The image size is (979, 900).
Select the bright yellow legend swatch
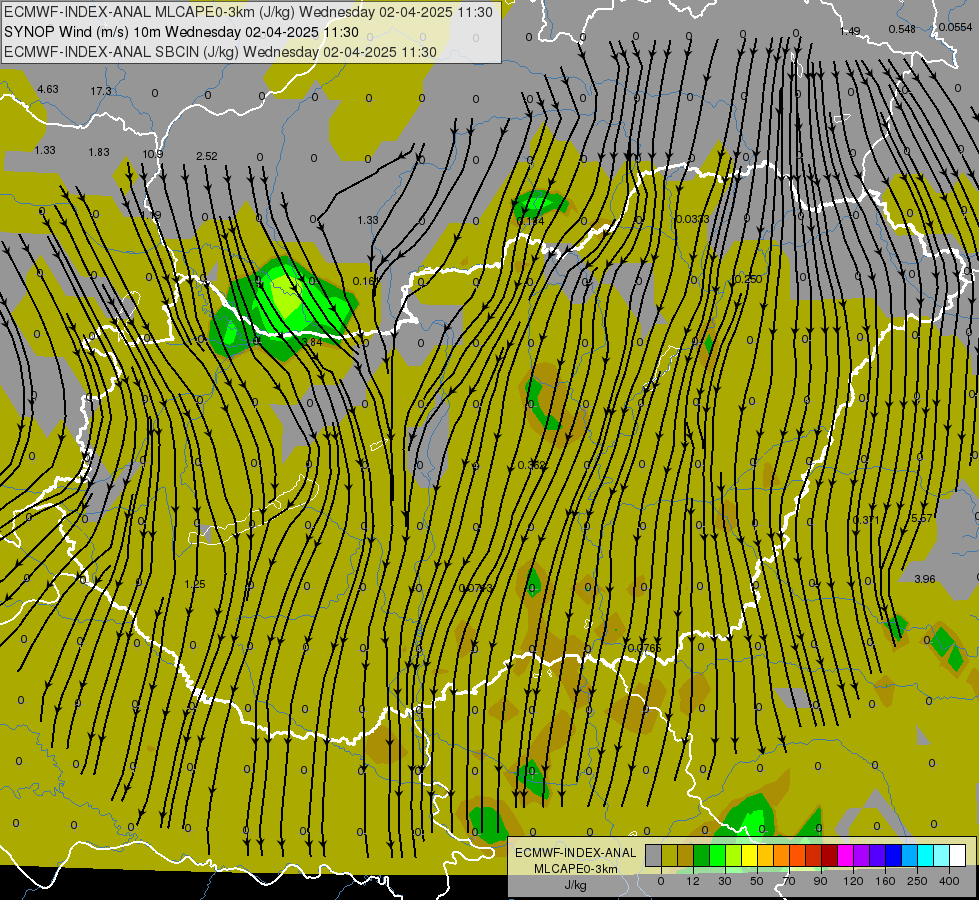click(750, 855)
